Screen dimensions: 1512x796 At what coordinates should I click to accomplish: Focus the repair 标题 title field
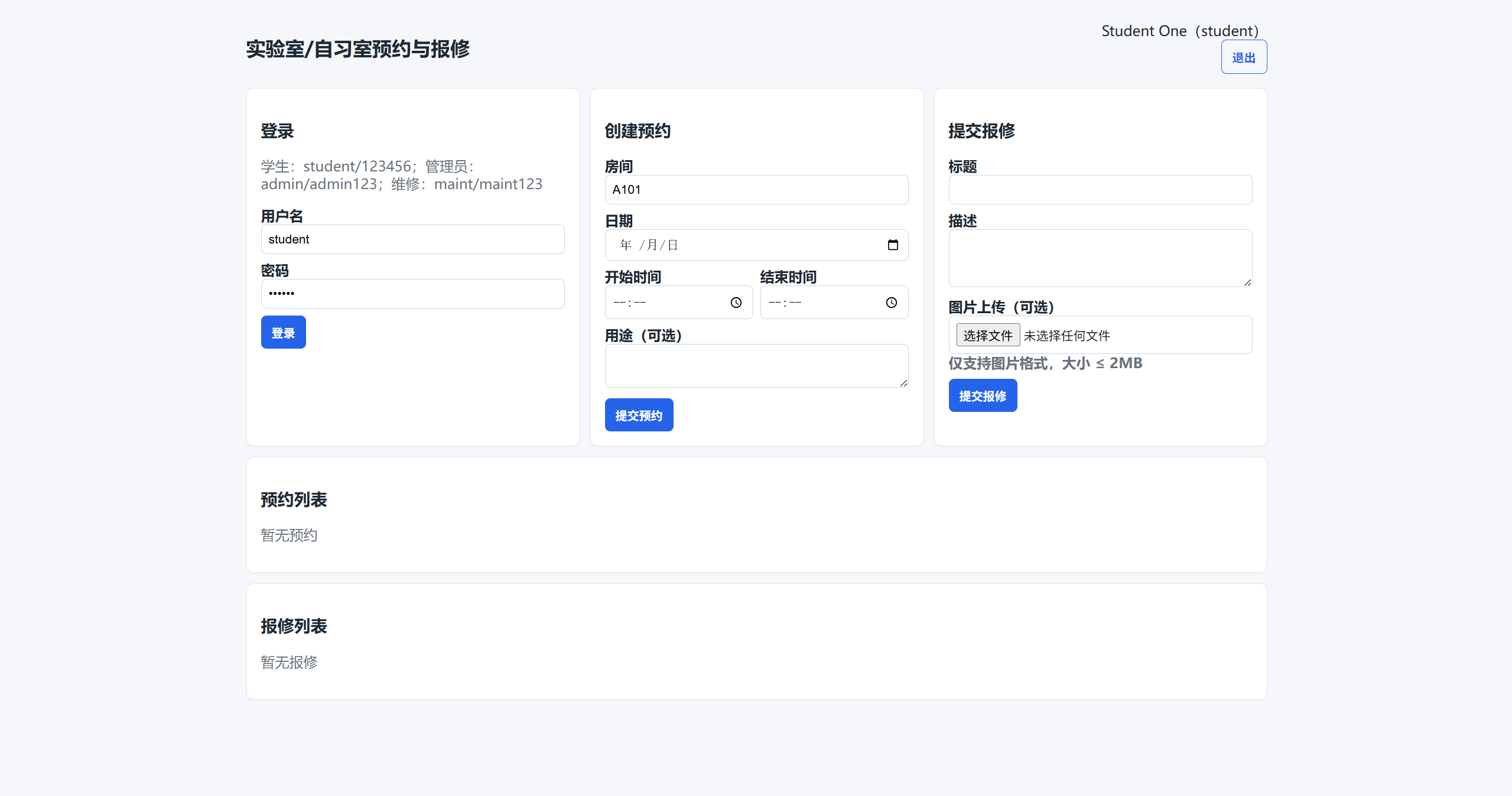click(1100, 190)
